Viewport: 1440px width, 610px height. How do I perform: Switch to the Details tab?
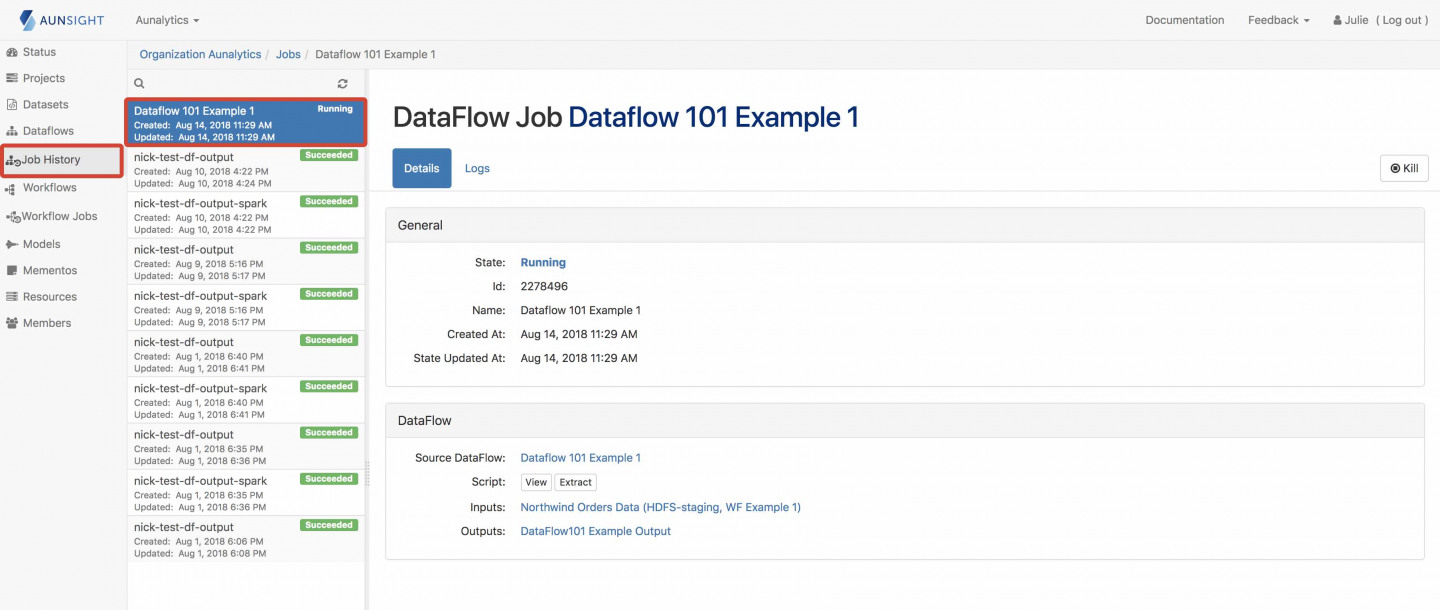(x=422, y=168)
